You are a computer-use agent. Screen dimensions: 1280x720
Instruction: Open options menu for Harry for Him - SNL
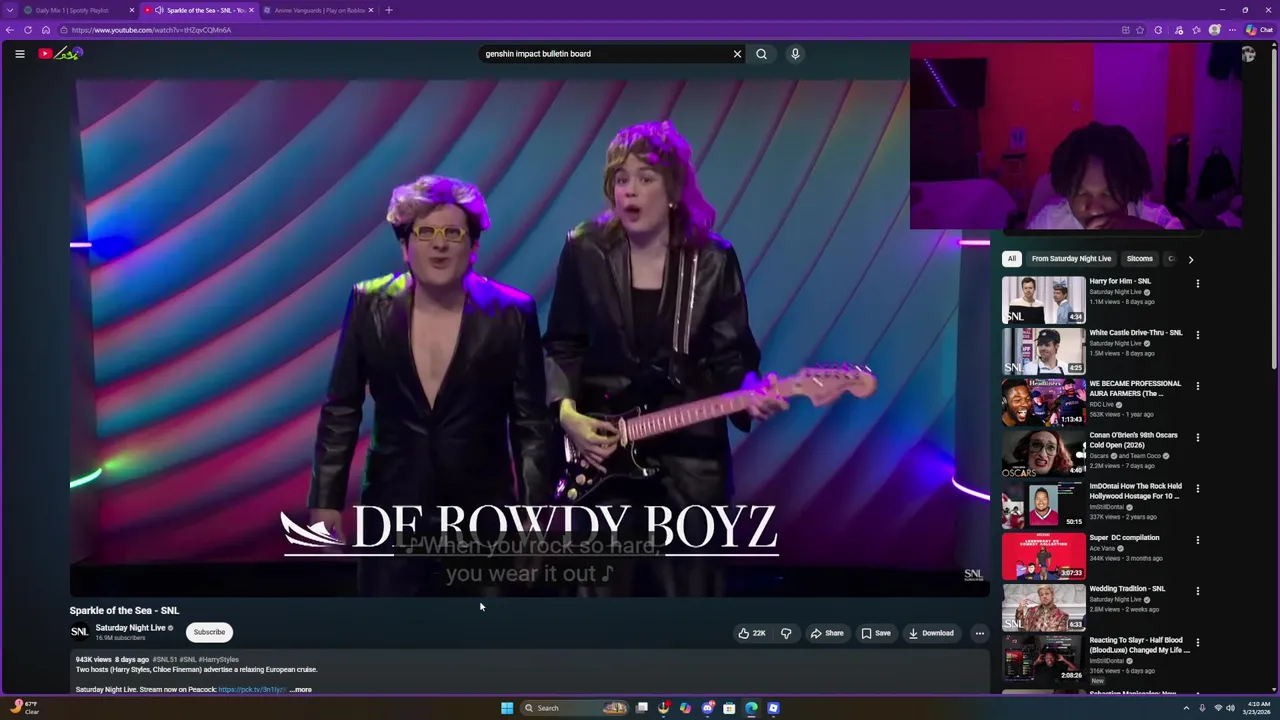tap(1198, 283)
